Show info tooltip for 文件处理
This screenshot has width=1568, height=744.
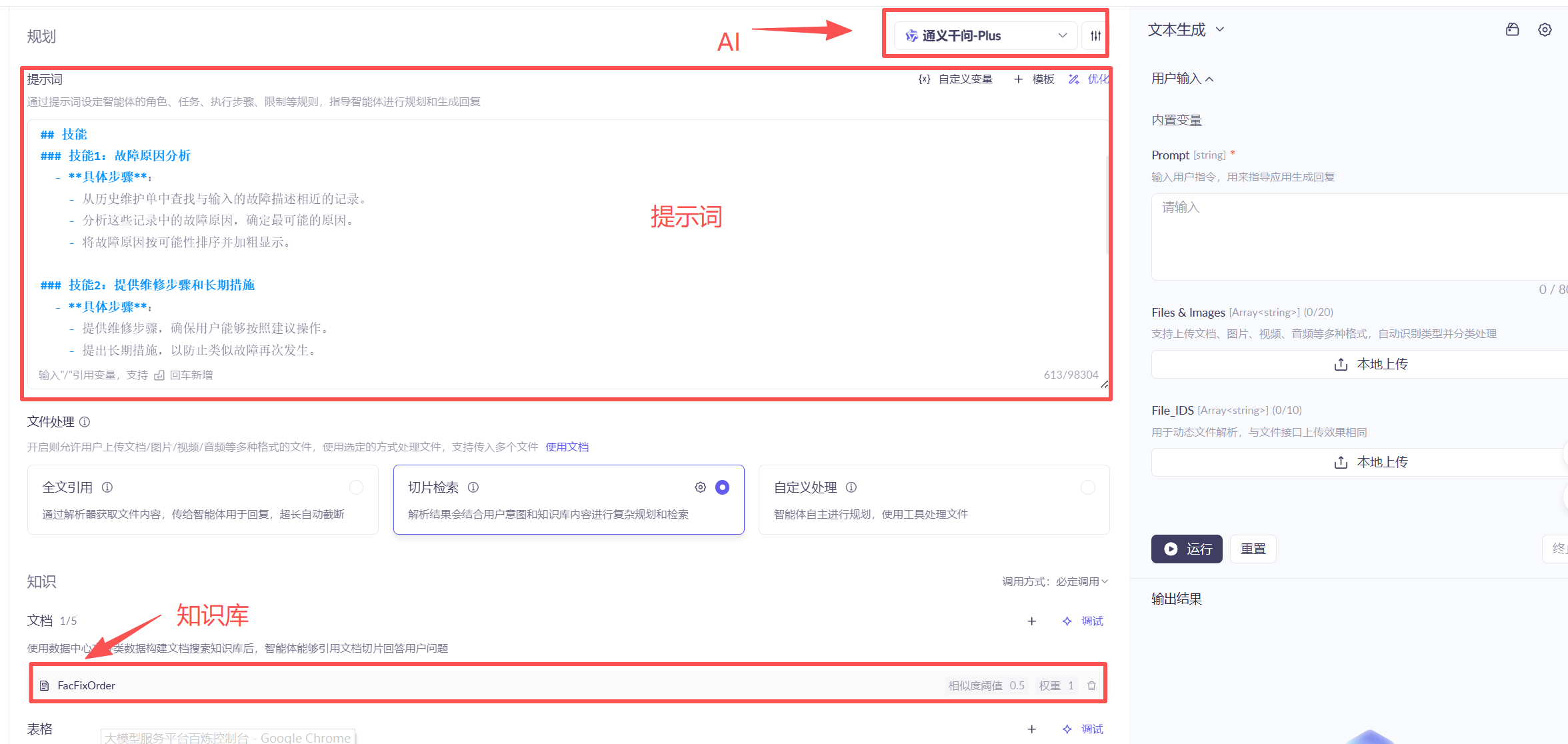click(85, 422)
